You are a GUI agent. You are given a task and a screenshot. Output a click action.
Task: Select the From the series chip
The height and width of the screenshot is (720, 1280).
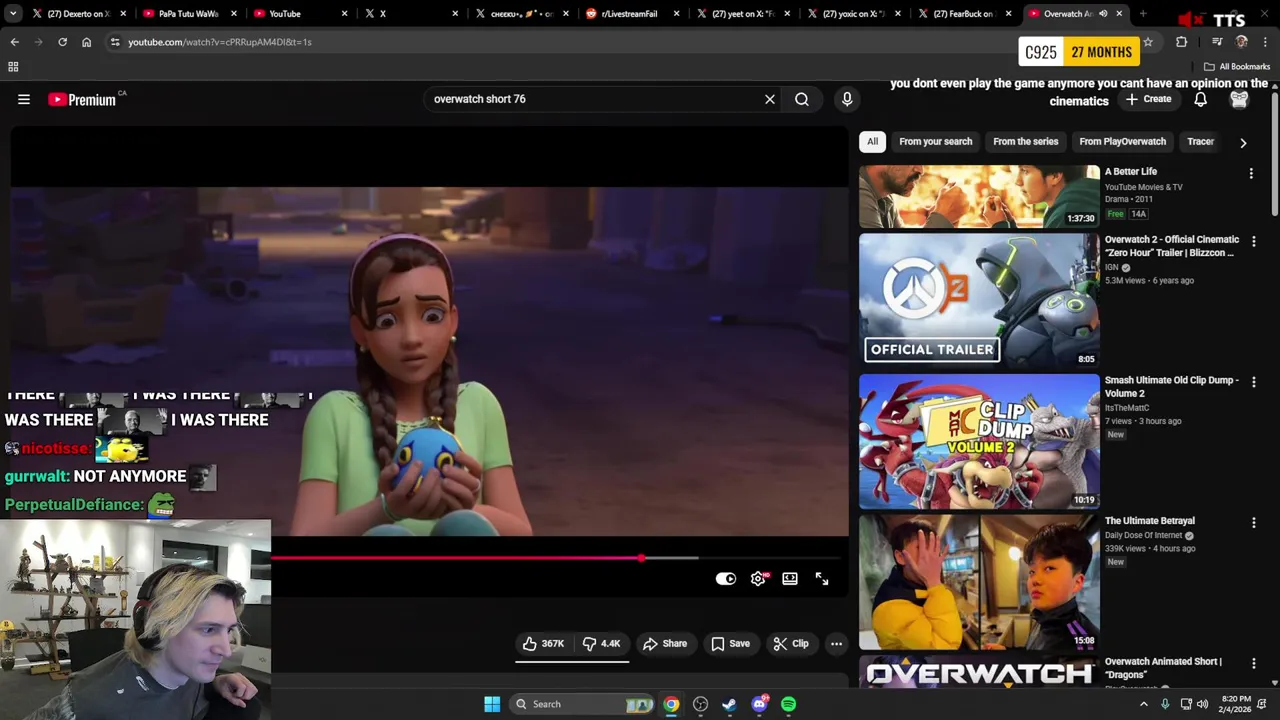tap(1025, 142)
